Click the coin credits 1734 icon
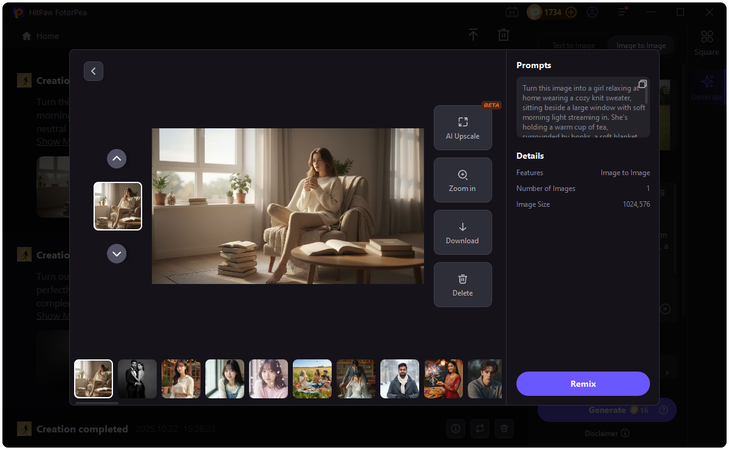Viewport: 729px width, 450px height. 535,13
